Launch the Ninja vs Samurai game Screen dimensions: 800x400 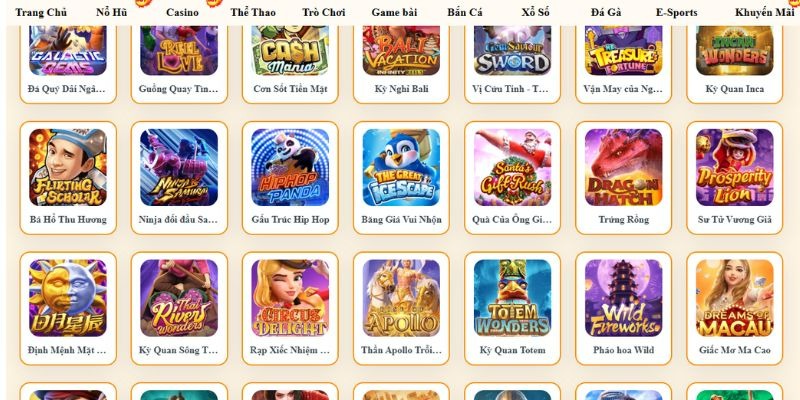[x=179, y=167]
